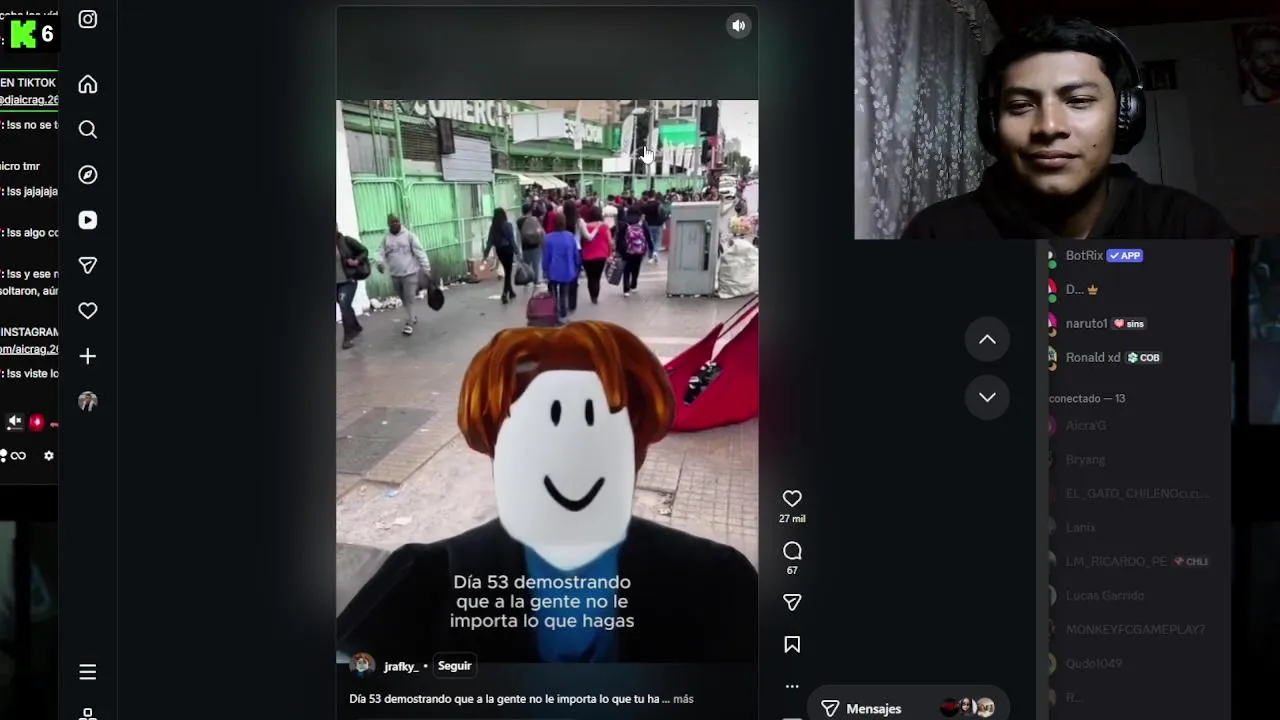Viewport: 1280px width, 720px height.
Task: Select Bryang in member list
Action: (x=1086, y=459)
